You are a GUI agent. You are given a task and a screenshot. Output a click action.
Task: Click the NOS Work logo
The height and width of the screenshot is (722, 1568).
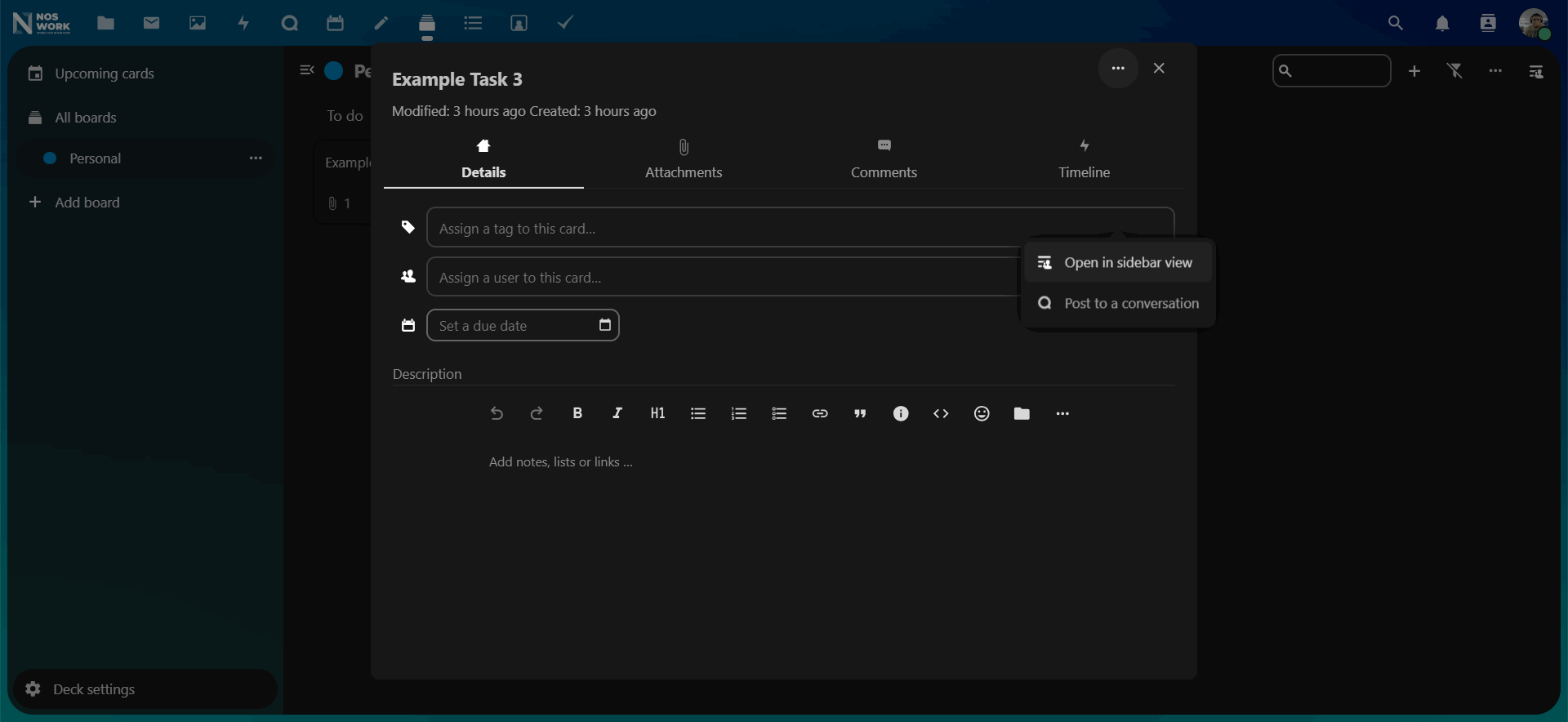(42, 23)
